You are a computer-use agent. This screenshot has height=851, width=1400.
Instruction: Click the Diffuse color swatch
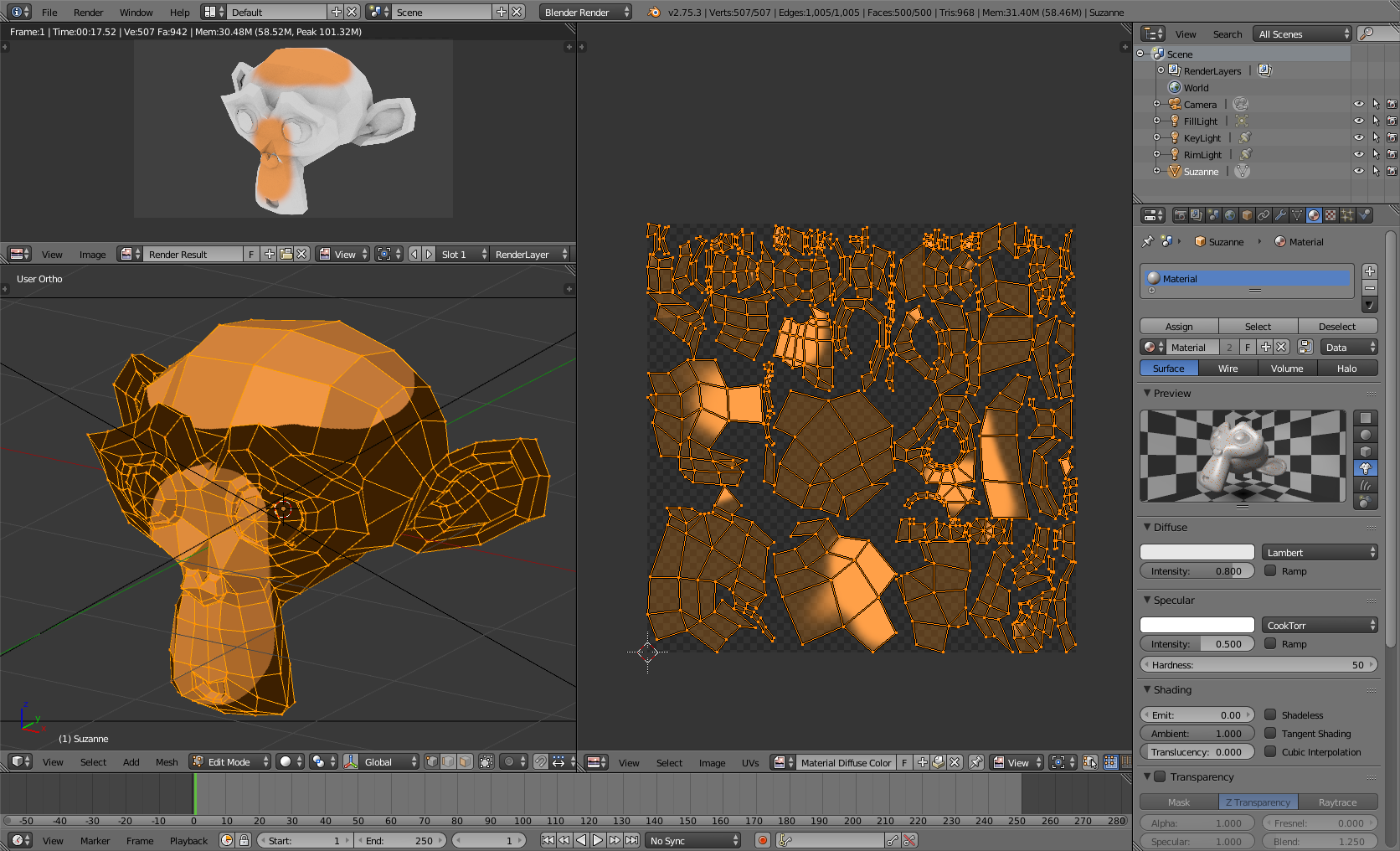point(1197,552)
